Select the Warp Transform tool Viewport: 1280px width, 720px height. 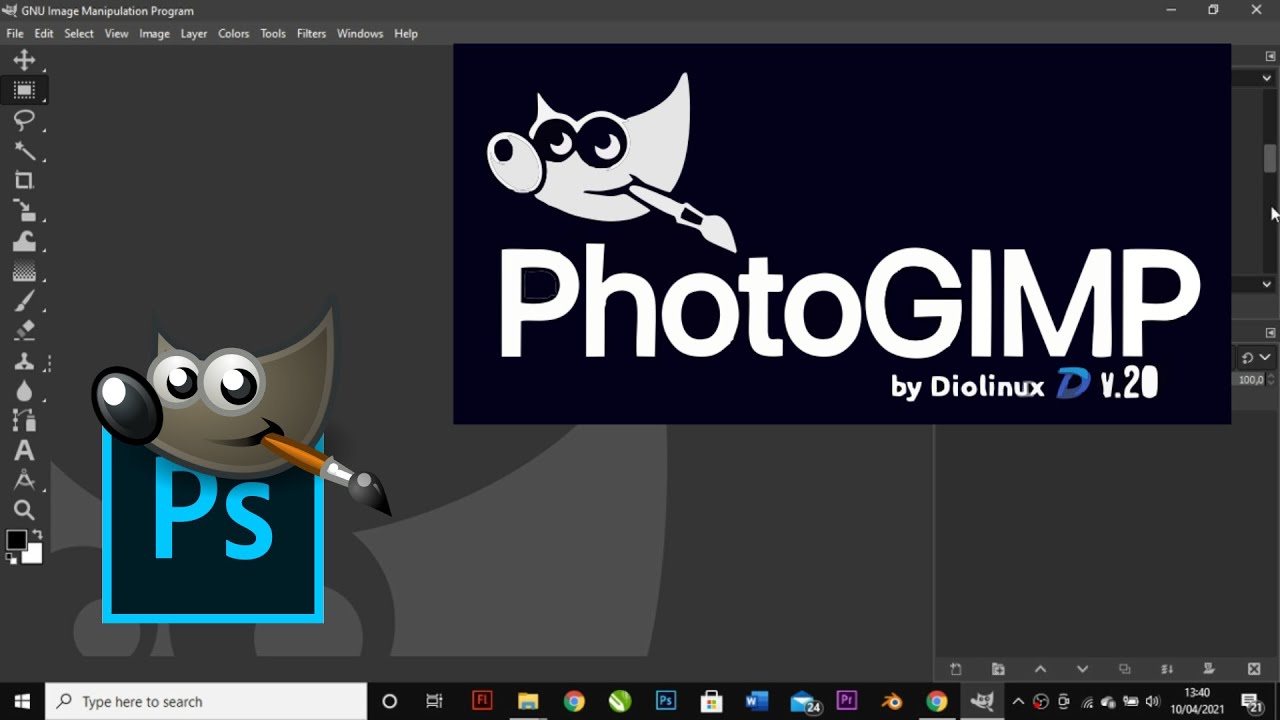click(24, 241)
